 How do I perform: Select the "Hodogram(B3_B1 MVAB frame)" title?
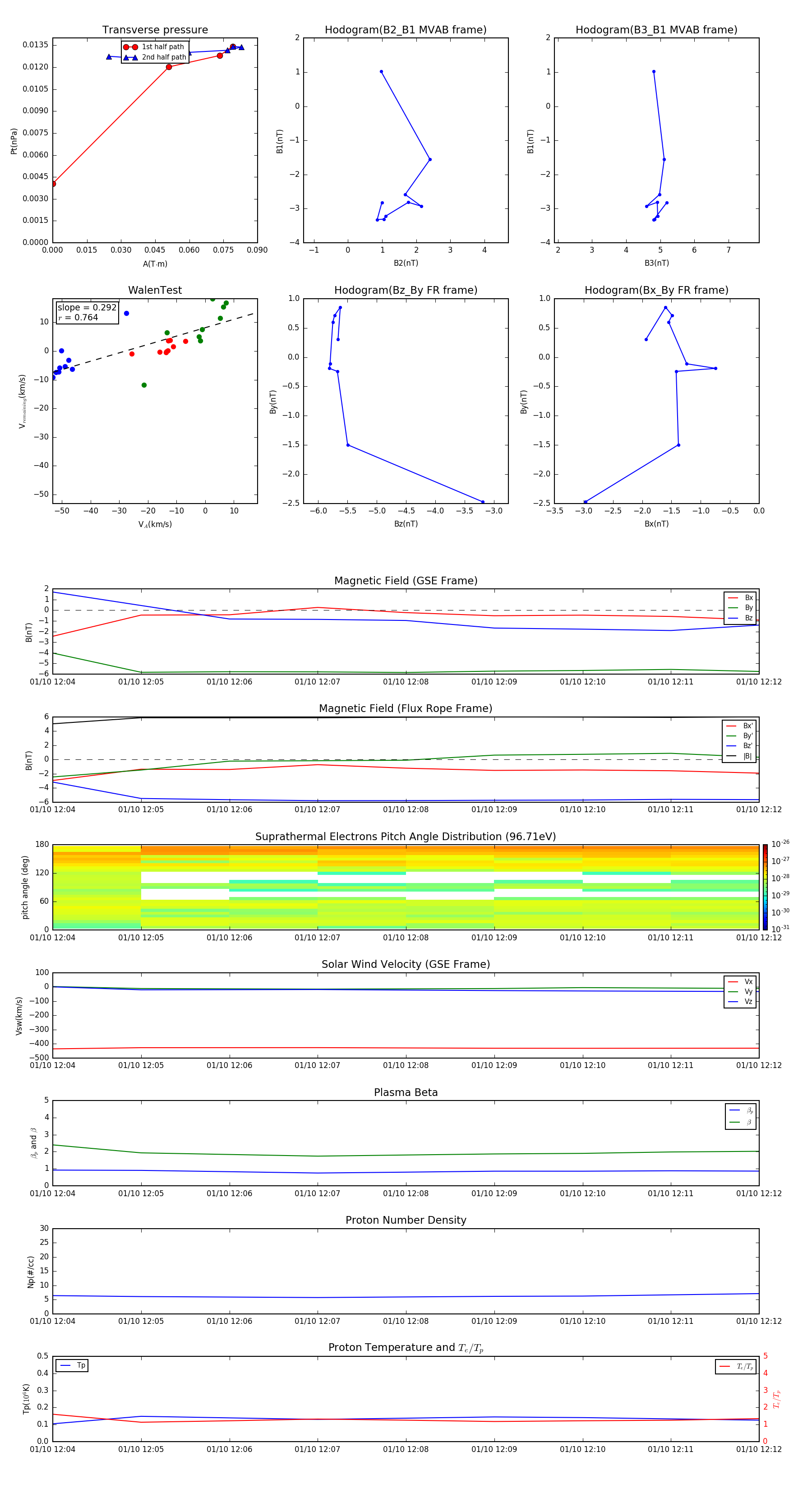(656, 30)
